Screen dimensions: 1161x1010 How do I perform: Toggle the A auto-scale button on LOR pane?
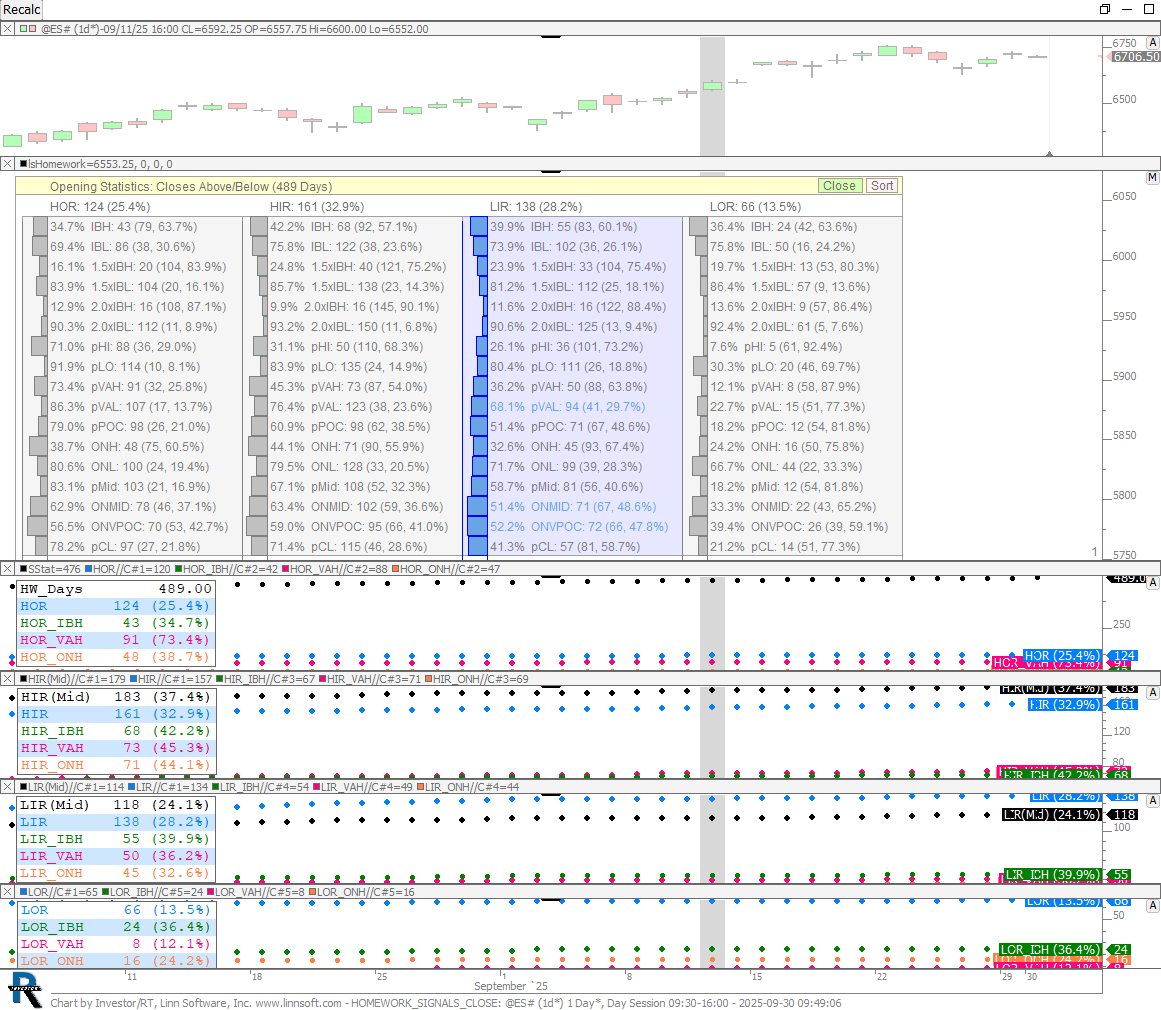click(1152, 905)
